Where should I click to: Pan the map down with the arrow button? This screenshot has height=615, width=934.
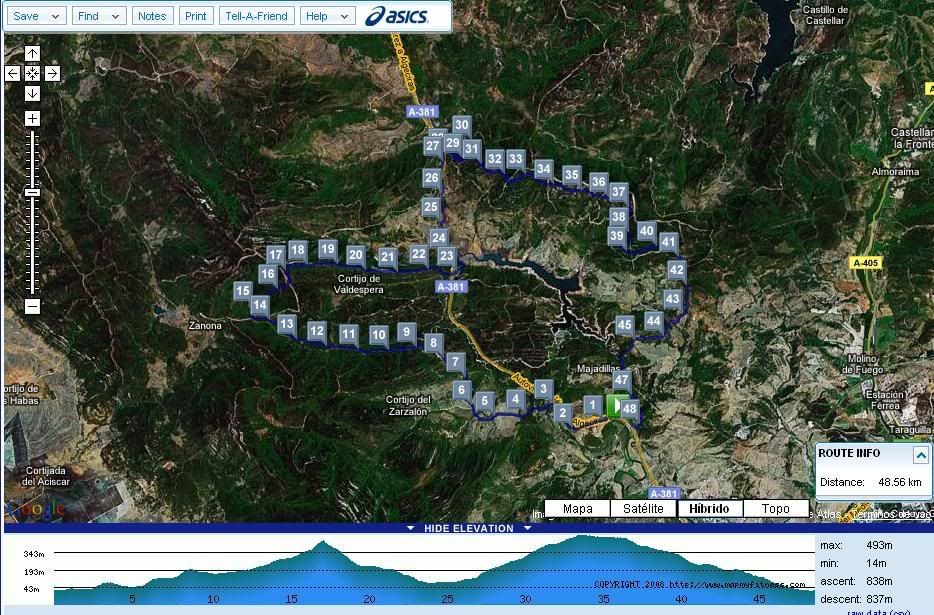(x=32, y=94)
